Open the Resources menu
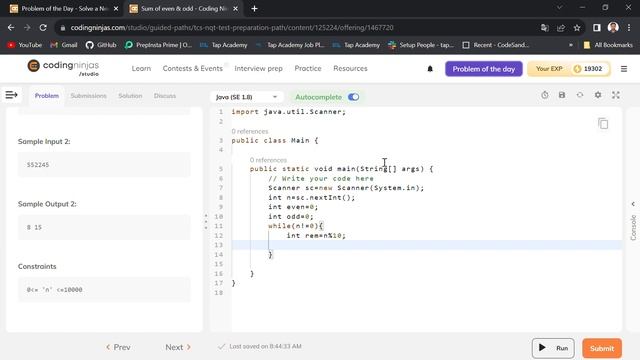The width and height of the screenshot is (640, 360). point(350,69)
